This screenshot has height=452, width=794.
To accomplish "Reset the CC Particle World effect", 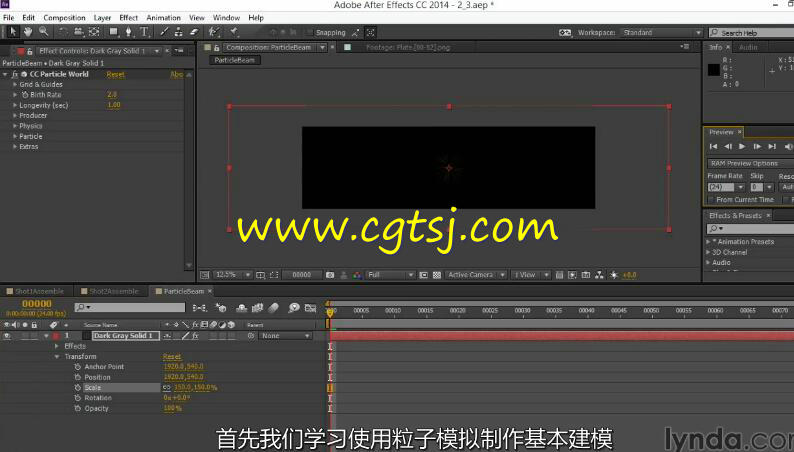I will [x=115, y=74].
